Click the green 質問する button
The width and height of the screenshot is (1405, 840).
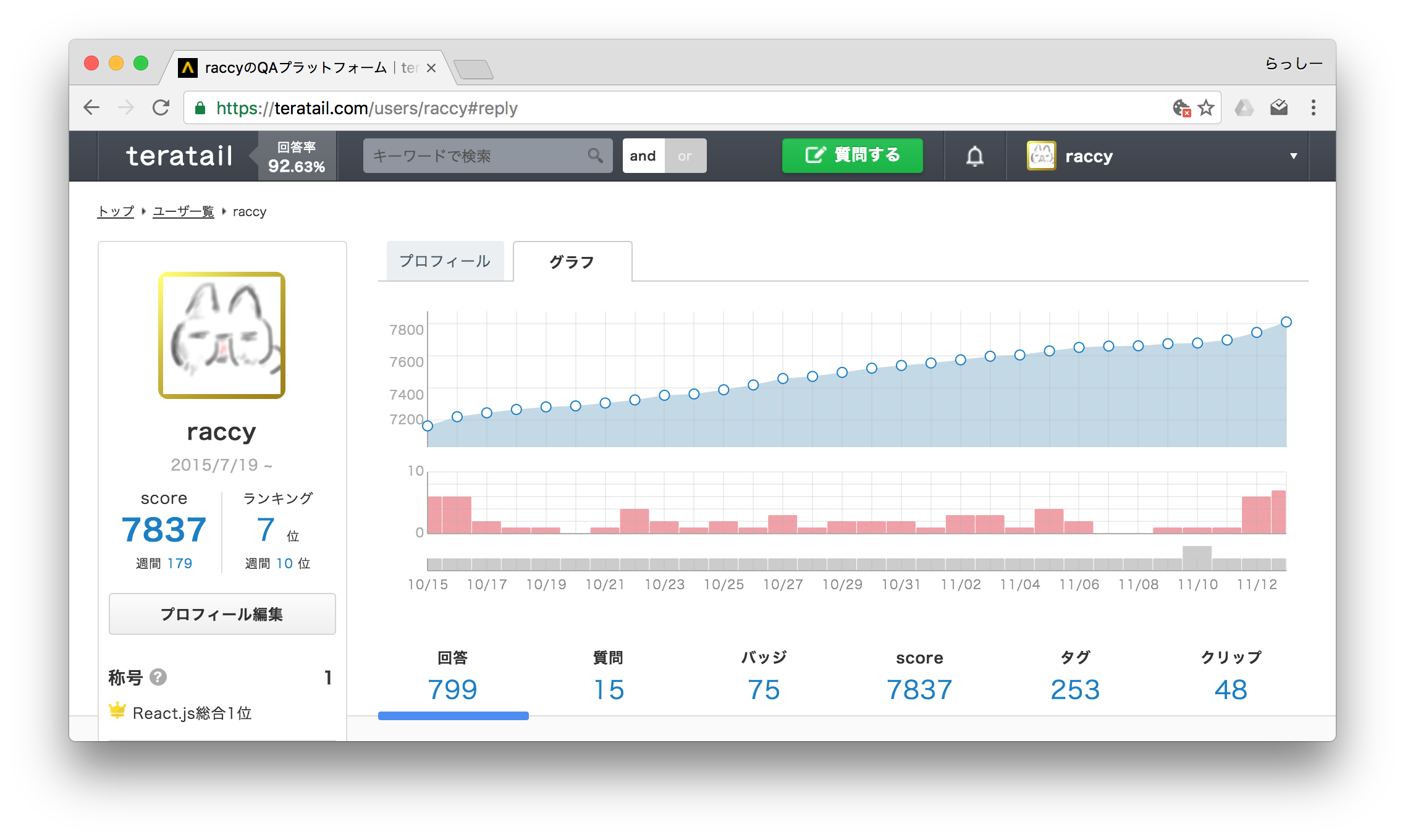(852, 155)
